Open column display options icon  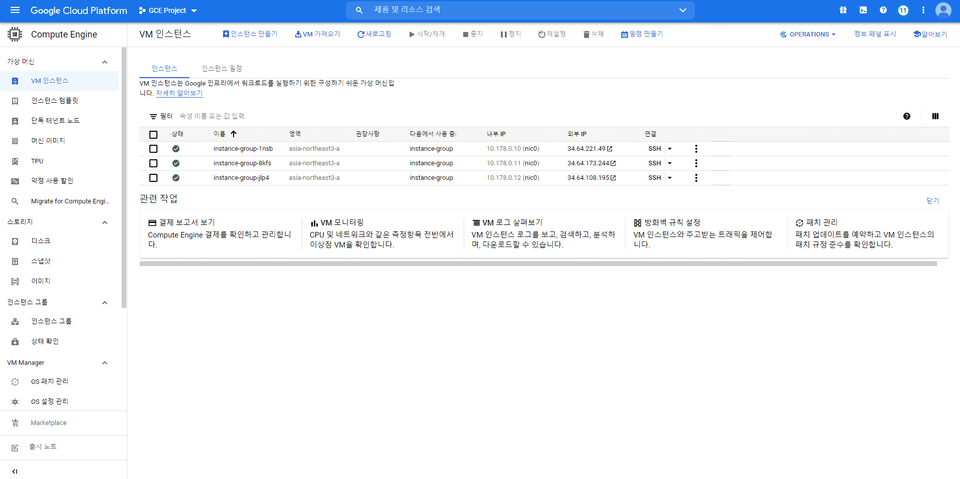pos(935,116)
